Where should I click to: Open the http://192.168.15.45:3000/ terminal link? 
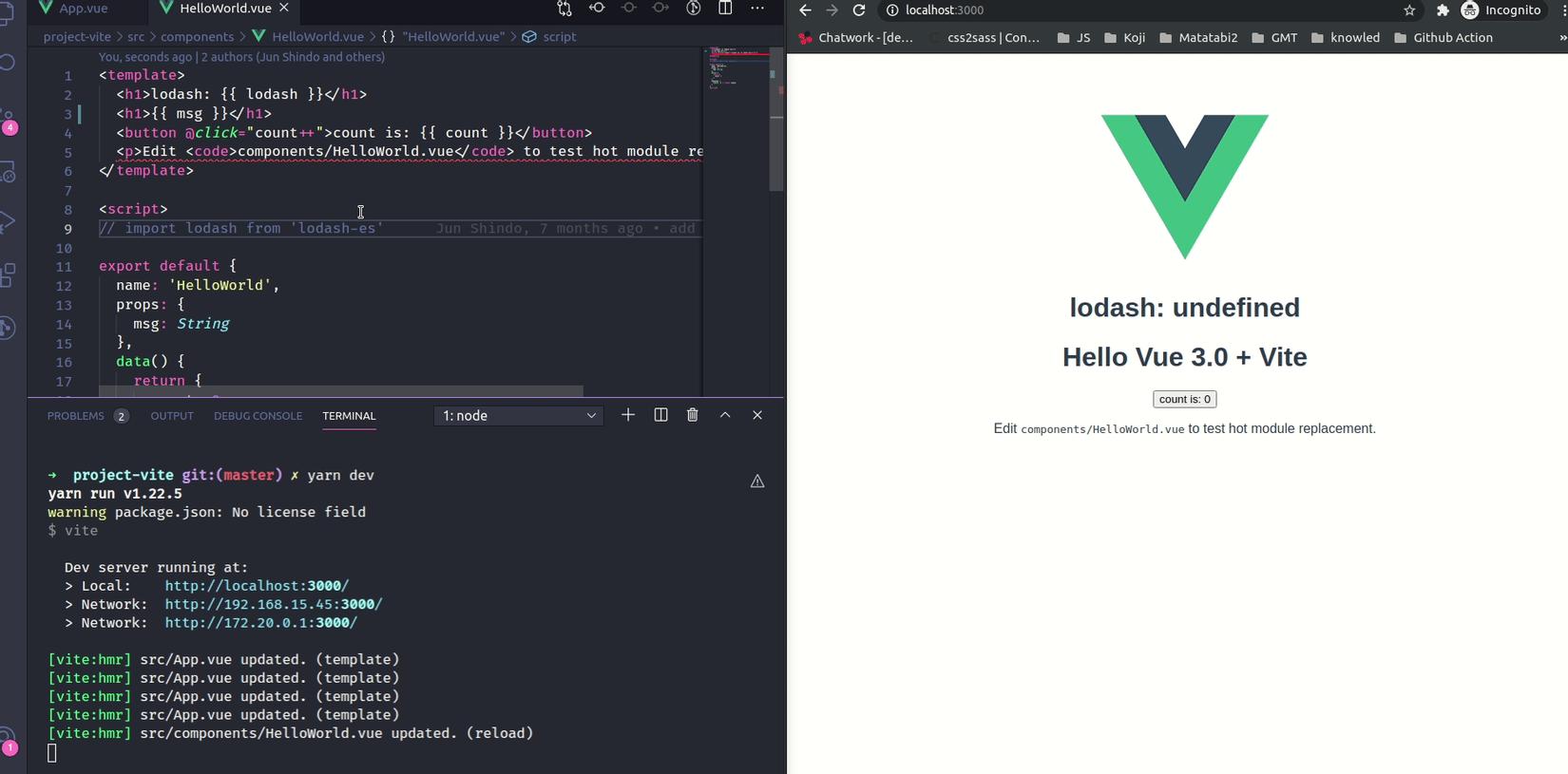[x=274, y=604]
